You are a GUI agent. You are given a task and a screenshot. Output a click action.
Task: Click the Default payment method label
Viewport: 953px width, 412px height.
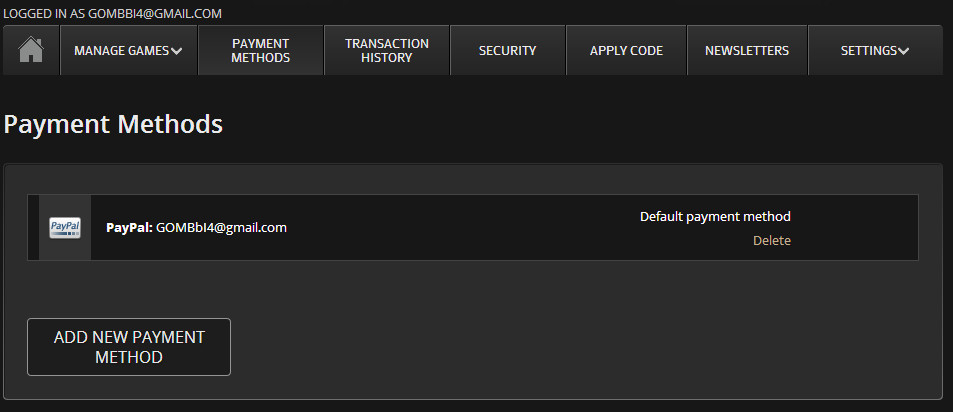pyautogui.click(x=715, y=216)
